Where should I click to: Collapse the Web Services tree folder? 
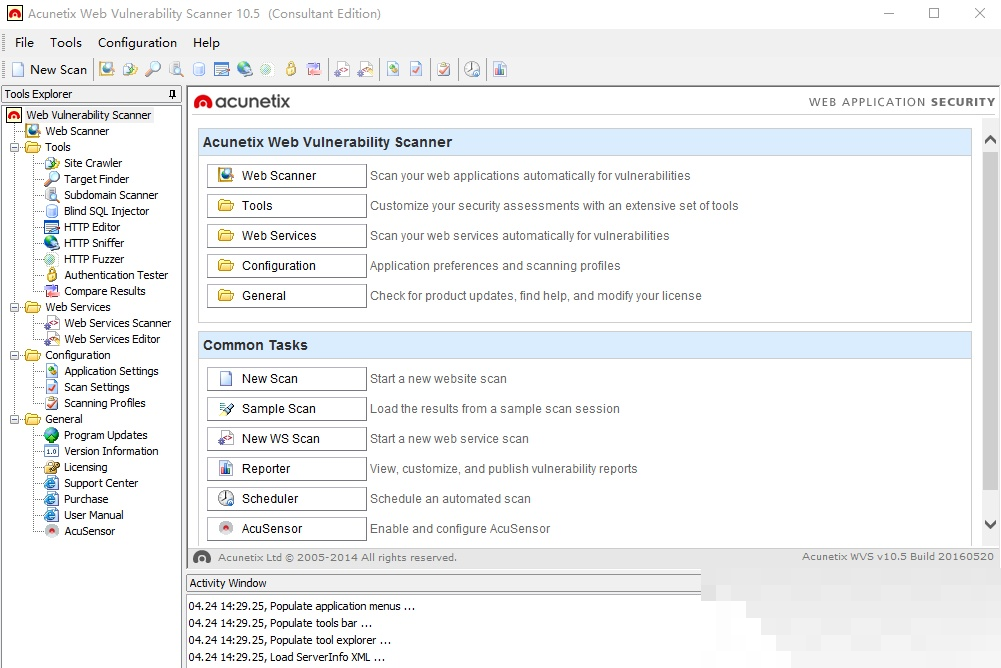click(x=15, y=307)
